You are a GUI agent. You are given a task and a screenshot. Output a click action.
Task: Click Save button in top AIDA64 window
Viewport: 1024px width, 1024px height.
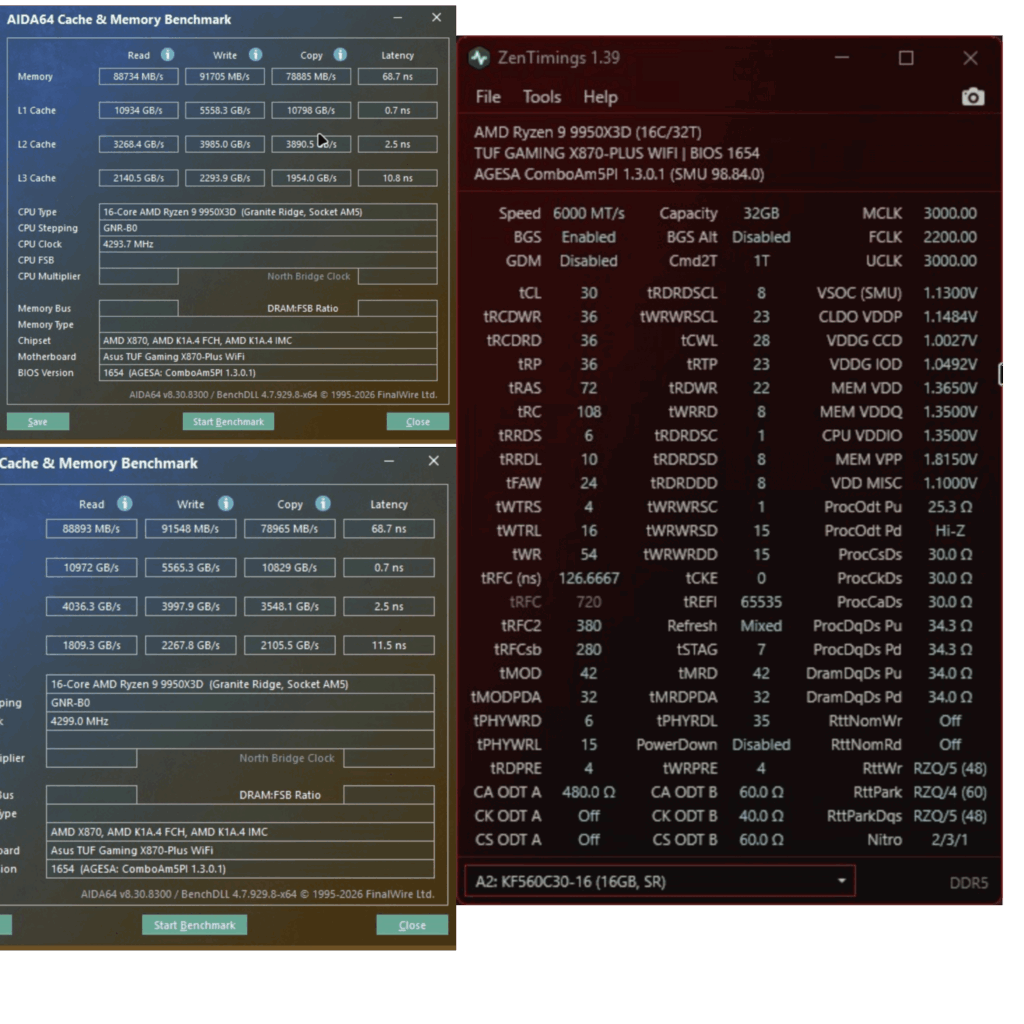click(38, 422)
